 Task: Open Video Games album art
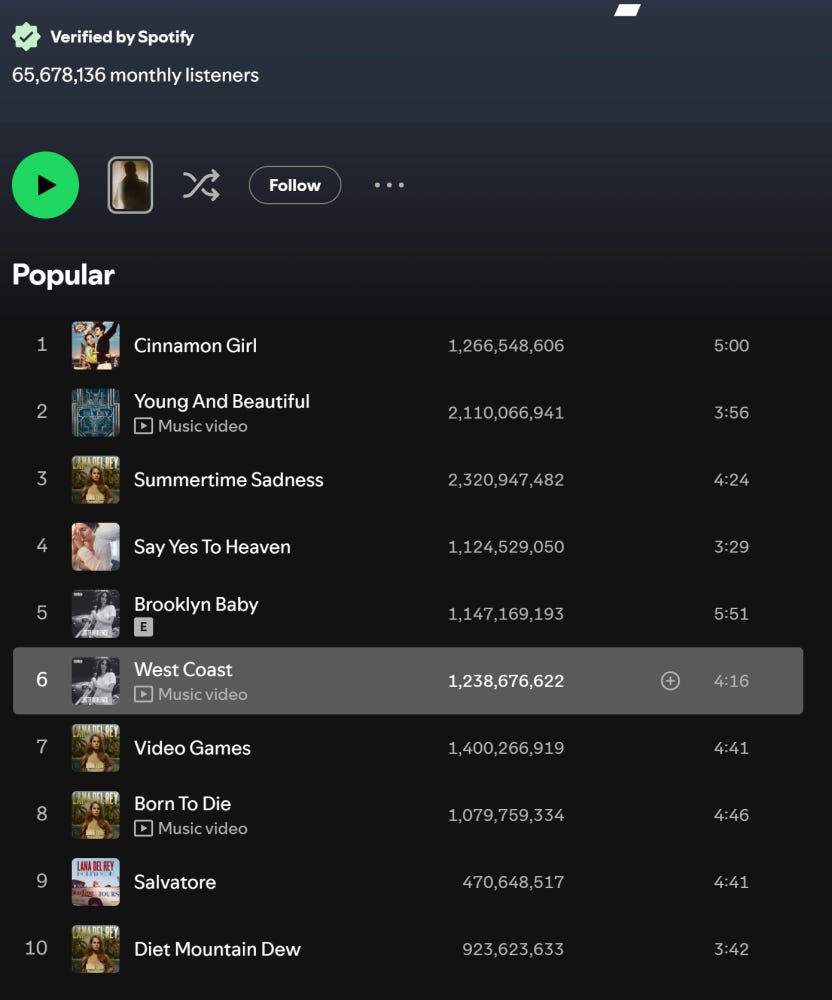(x=96, y=747)
